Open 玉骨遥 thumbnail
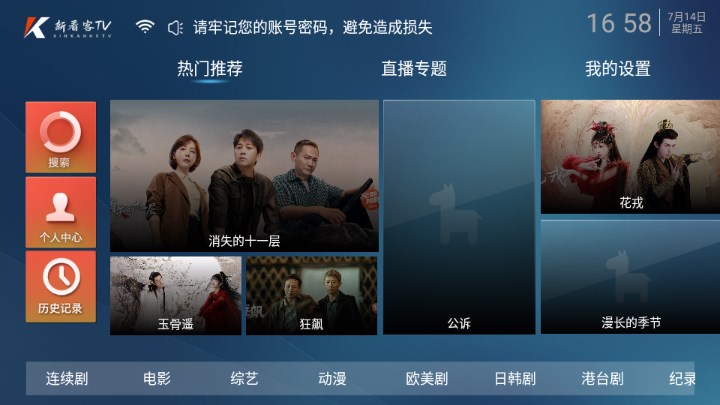The height and width of the screenshot is (405, 720). tap(175, 295)
